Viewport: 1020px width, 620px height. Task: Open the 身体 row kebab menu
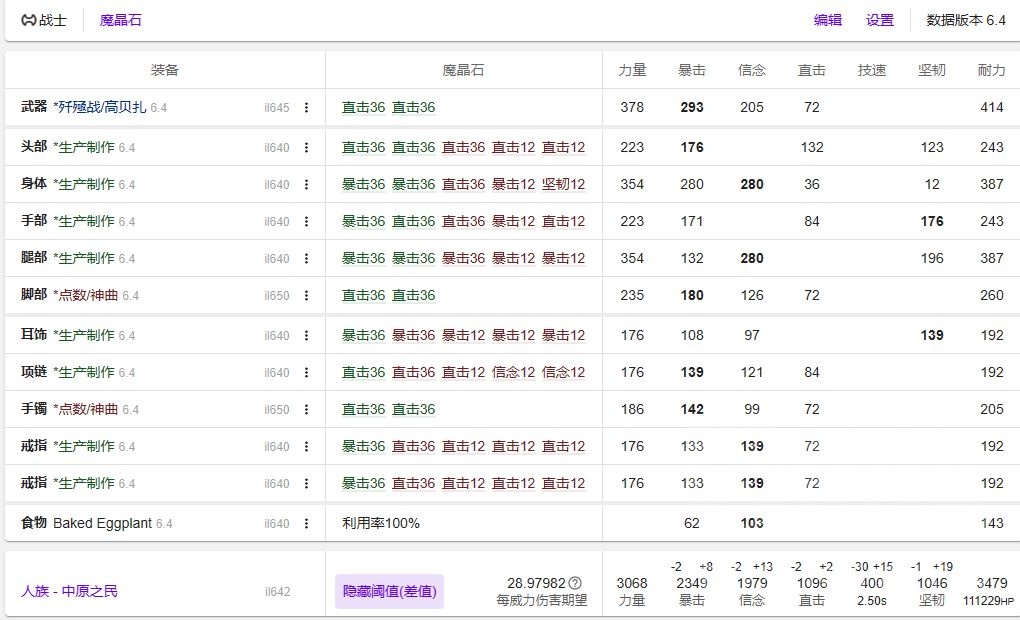click(x=307, y=184)
